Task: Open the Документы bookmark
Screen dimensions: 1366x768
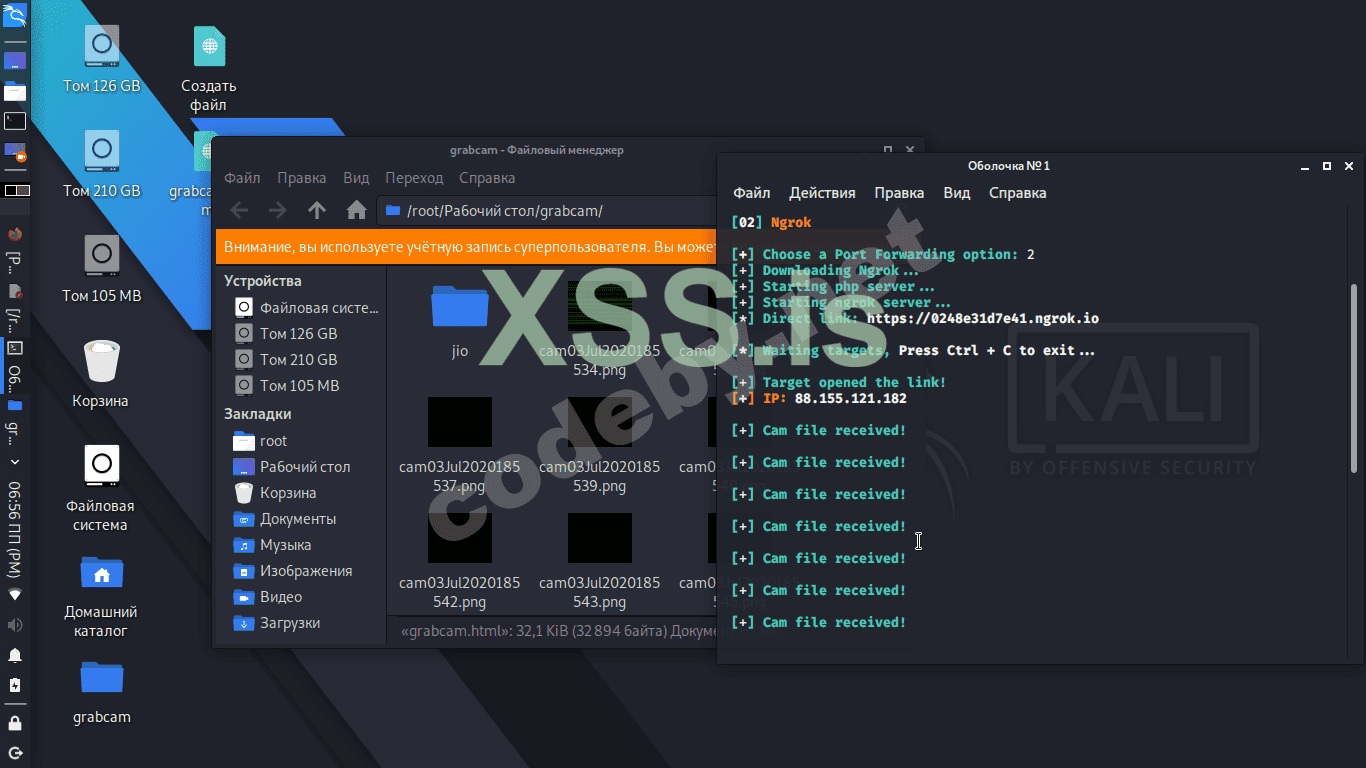Action: 285,519
